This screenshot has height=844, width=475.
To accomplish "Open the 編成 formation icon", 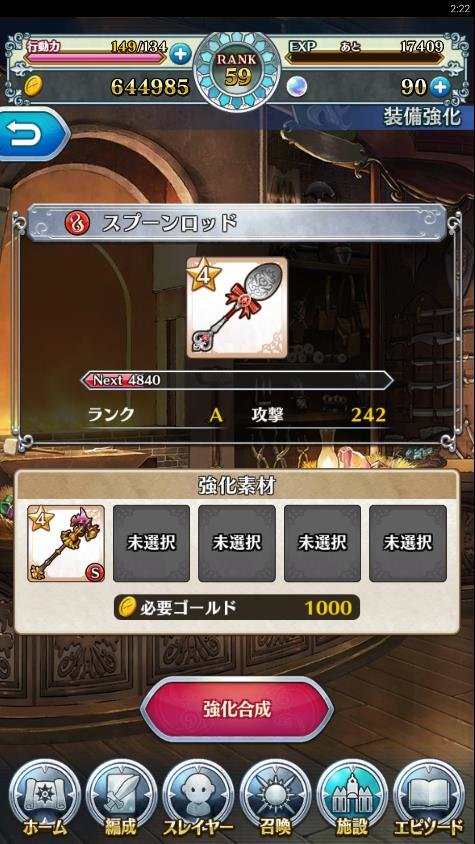I will 121,797.
